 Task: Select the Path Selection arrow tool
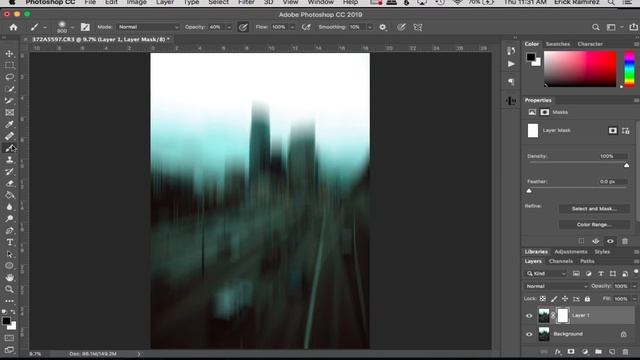tap(9, 254)
